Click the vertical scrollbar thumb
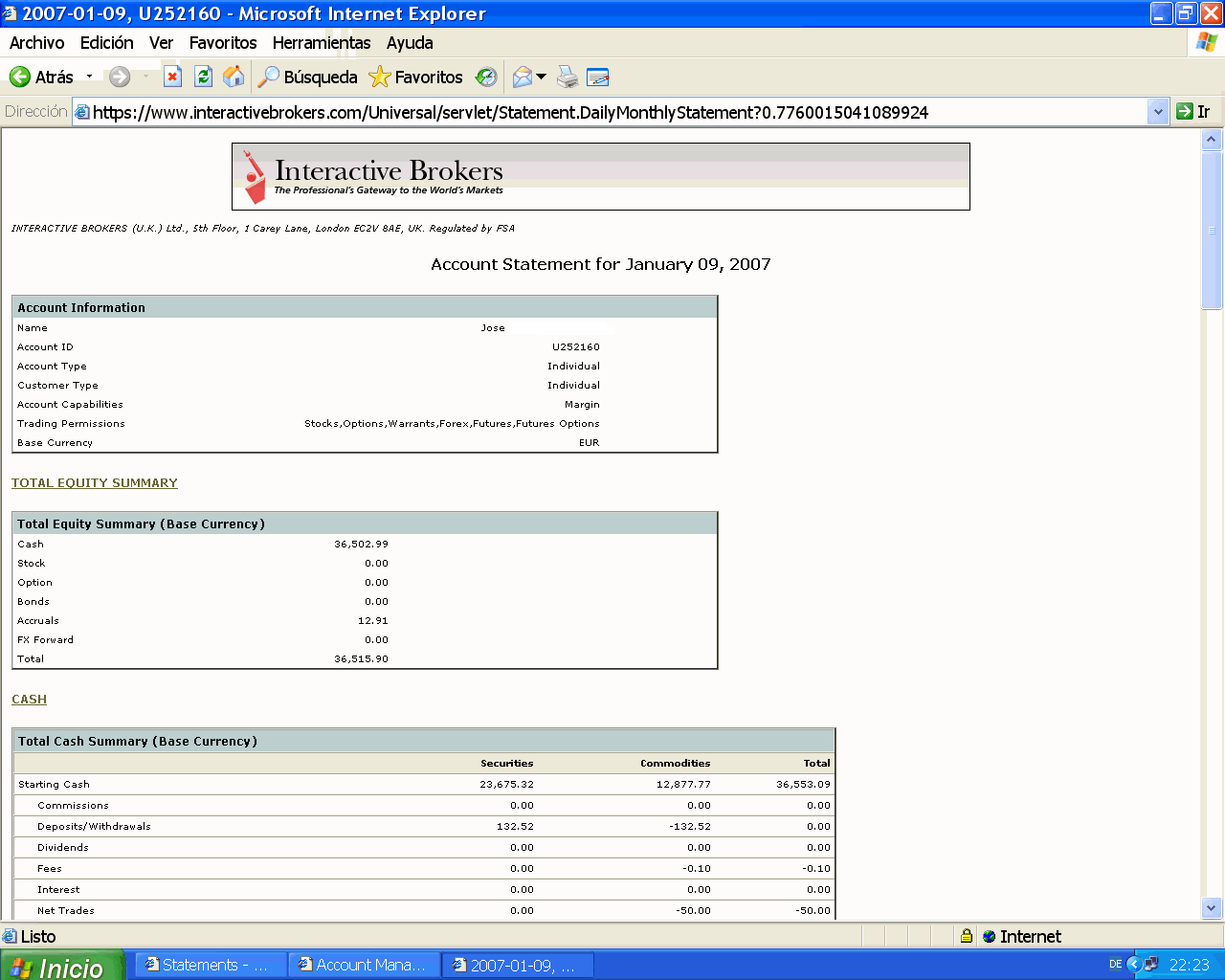The width and height of the screenshot is (1225, 980). point(1212,230)
